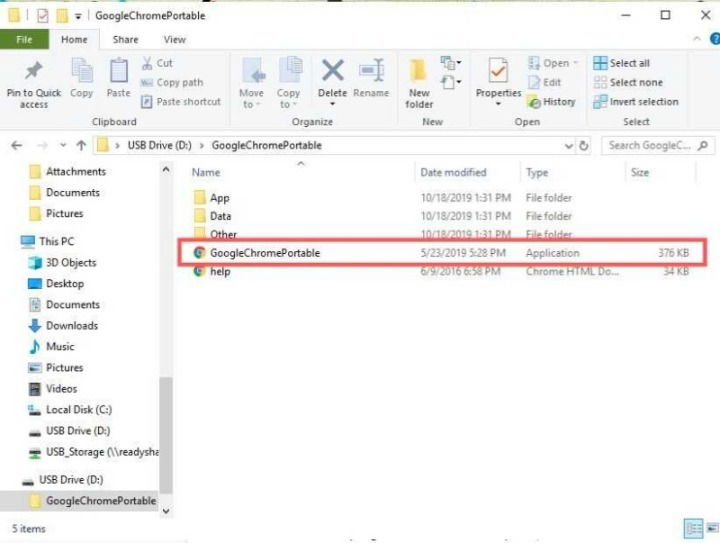
Task: Click Select none in ribbon
Action: click(628, 83)
